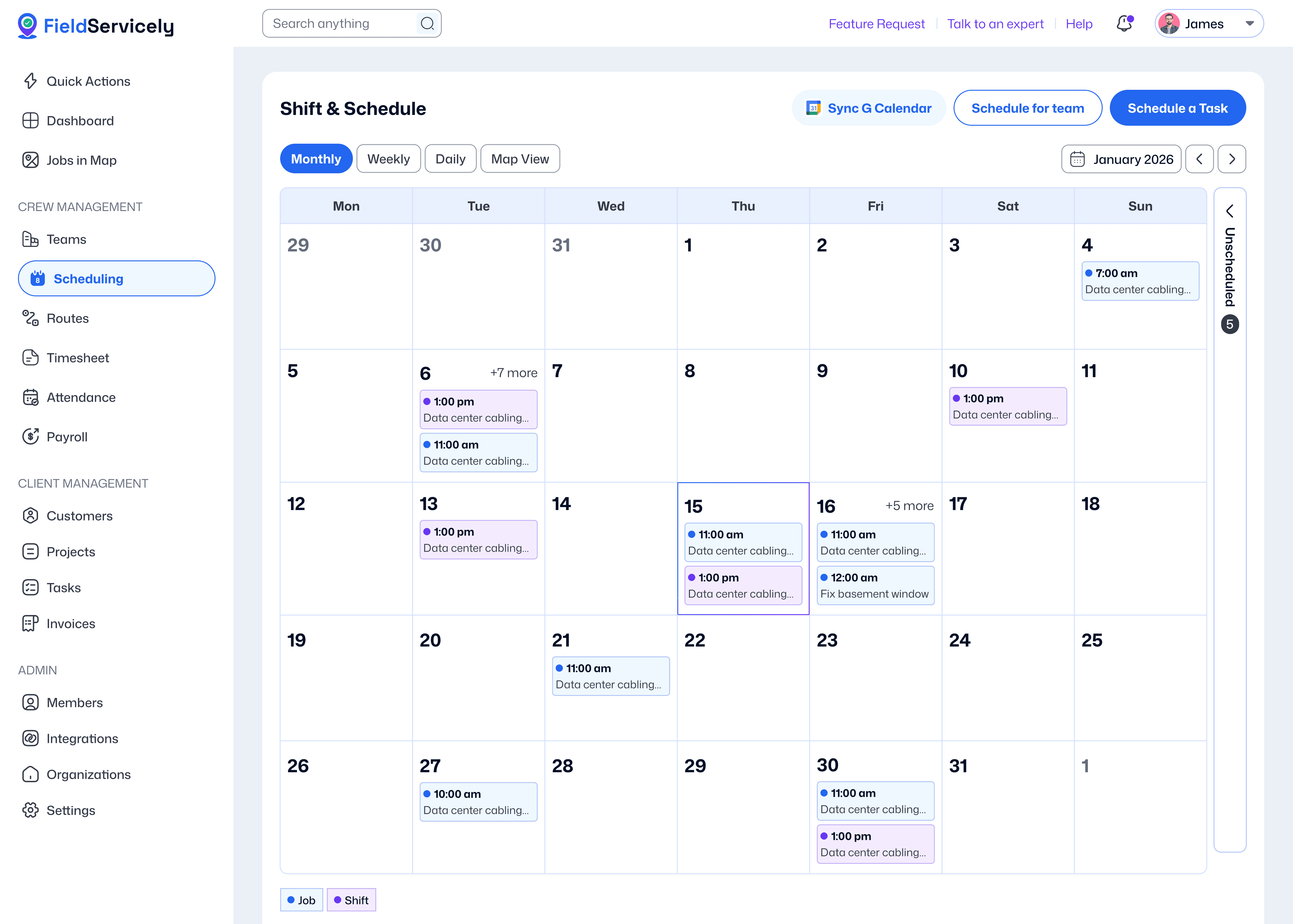This screenshot has height=924, width=1293.
Task: Click the notification bell icon
Action: tap(1124, 24)
